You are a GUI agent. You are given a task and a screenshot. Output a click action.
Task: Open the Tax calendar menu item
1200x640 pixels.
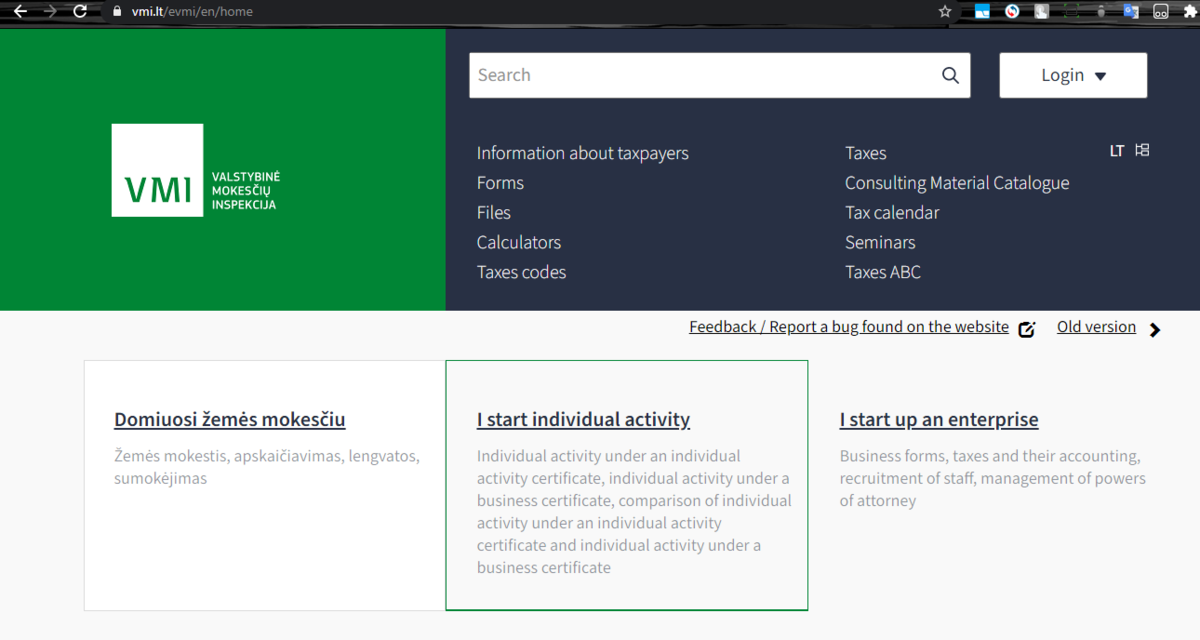coord(892,213)
